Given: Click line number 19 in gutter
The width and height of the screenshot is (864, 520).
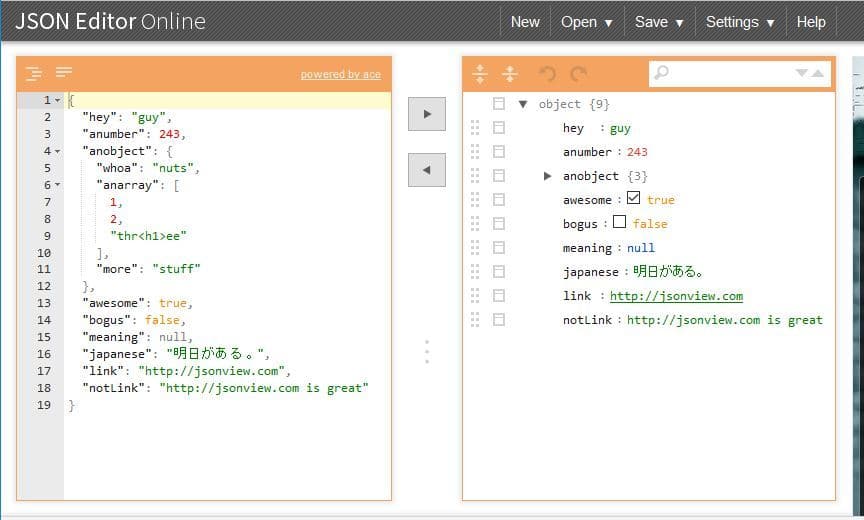Looking at the screenshot, I should [44, 405].
